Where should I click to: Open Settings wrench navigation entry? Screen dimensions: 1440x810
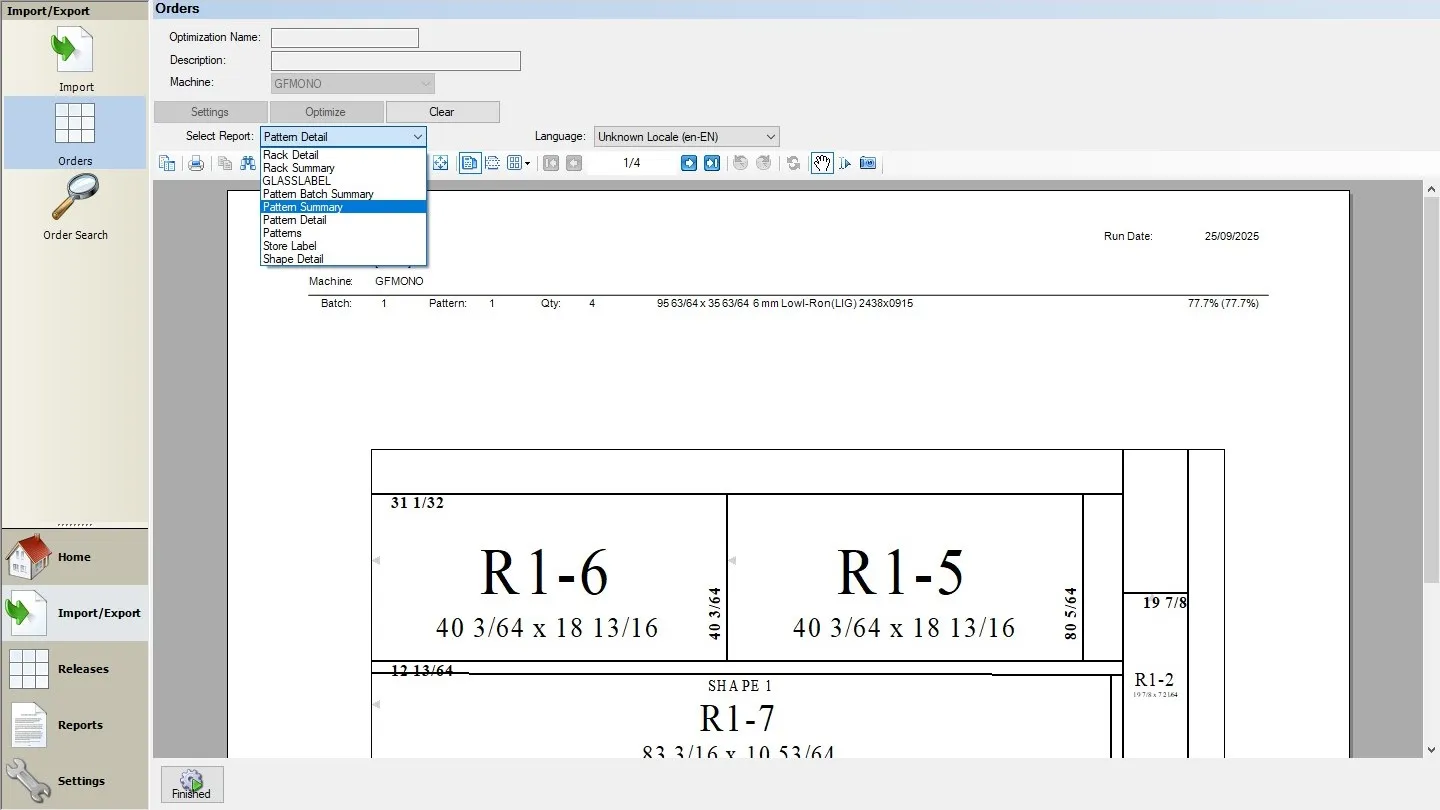coord(75,781)
